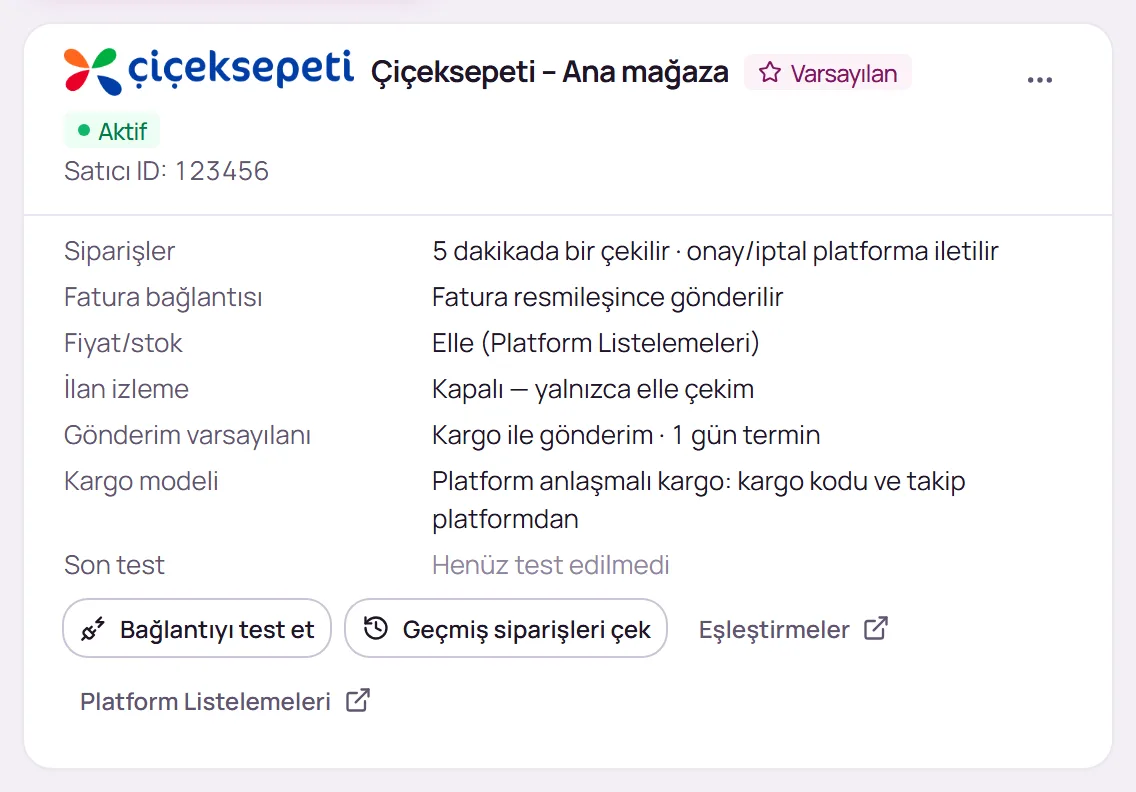This screenshot has height=792, width=1136.
Task: Click the Kargo modeli label
Action: pos(141,481)
